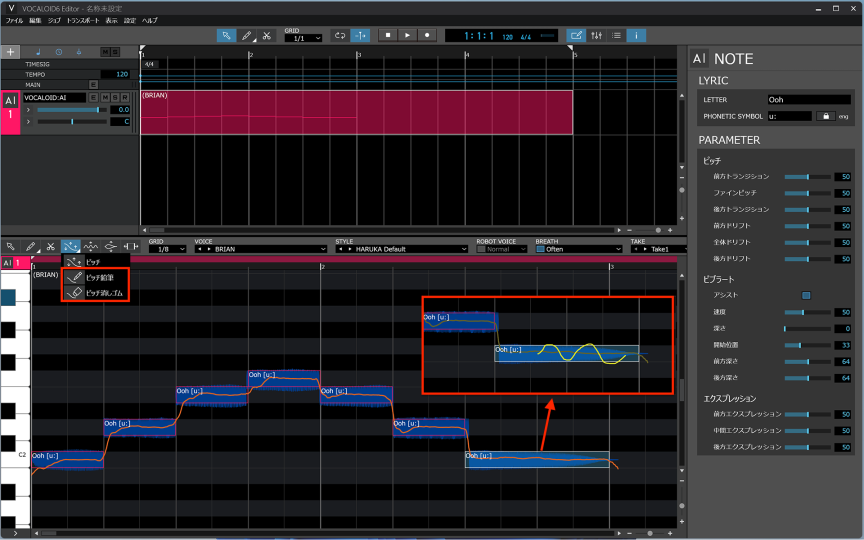
Task: Click the Record button
Action: pyautogui.click(x=427, y=35)
